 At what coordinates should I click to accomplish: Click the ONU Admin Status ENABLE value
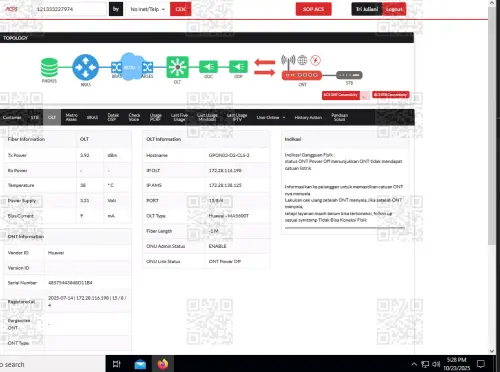point(217,246)
